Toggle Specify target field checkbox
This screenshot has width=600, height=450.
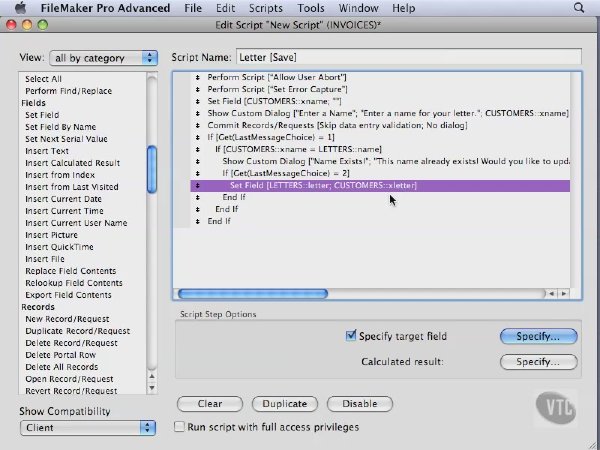[x=351, y=336]
